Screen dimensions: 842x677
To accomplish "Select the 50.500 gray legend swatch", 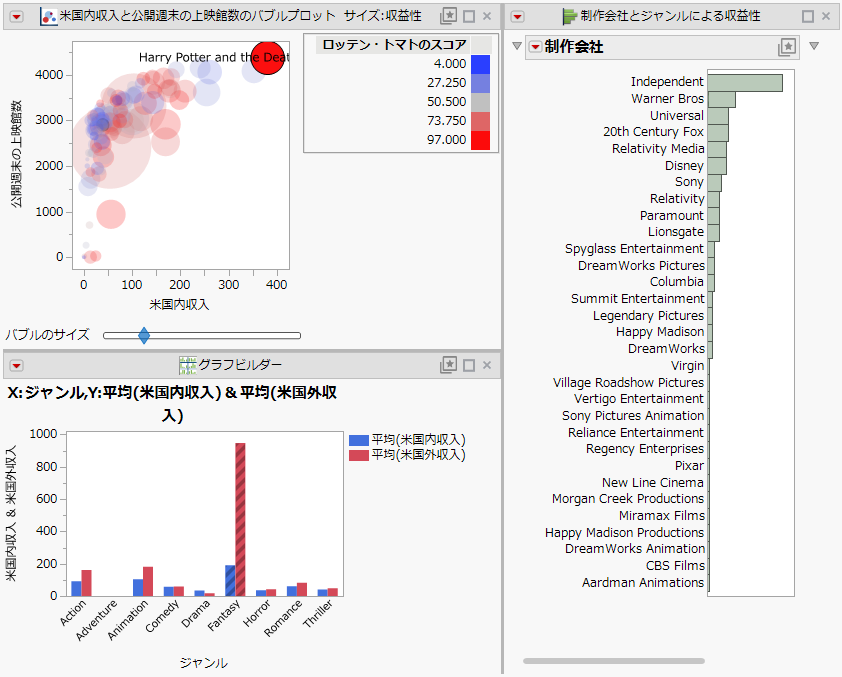I will (480, 102).
